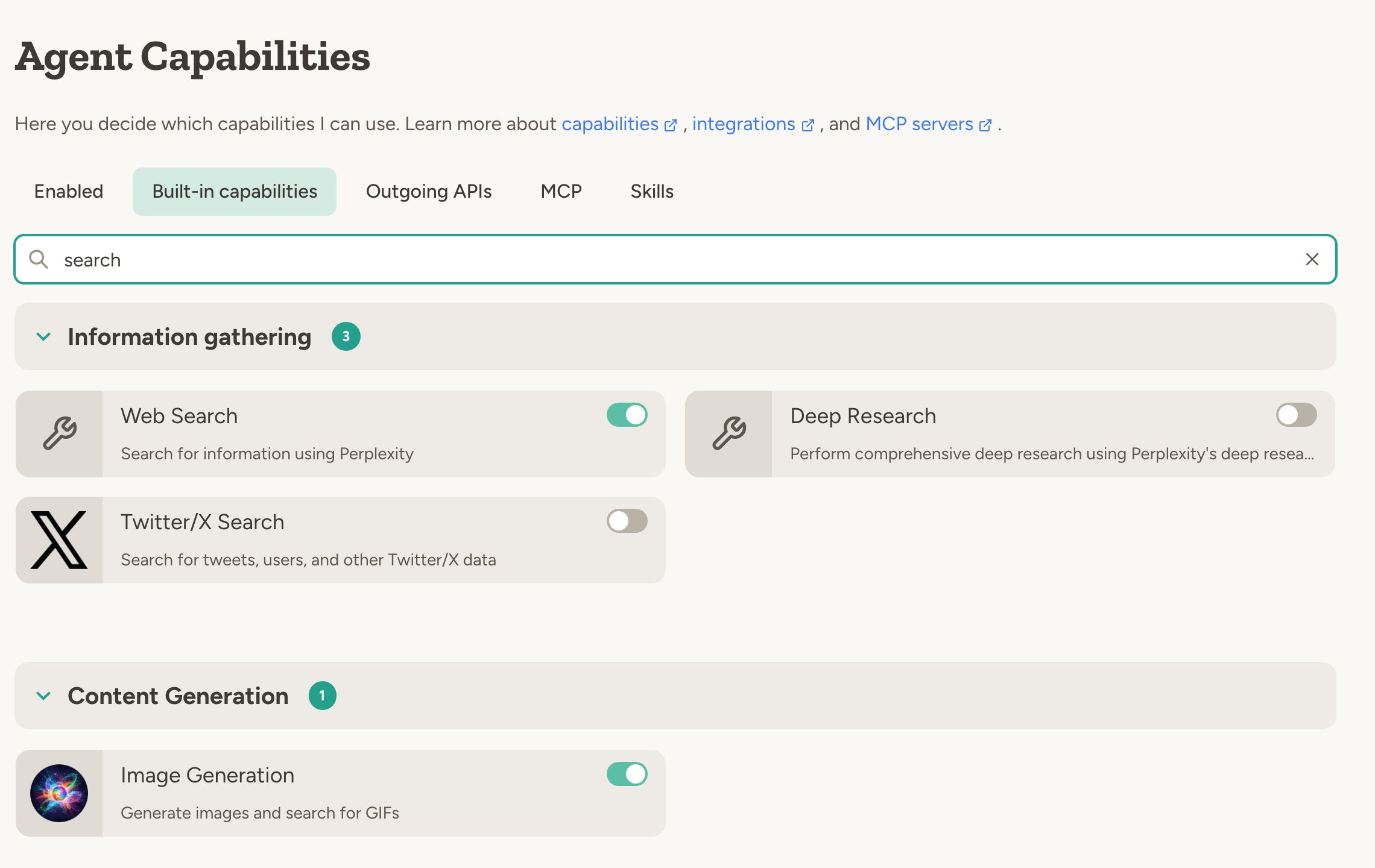Click the Content Generation count badge 1

tap(323, 696)
